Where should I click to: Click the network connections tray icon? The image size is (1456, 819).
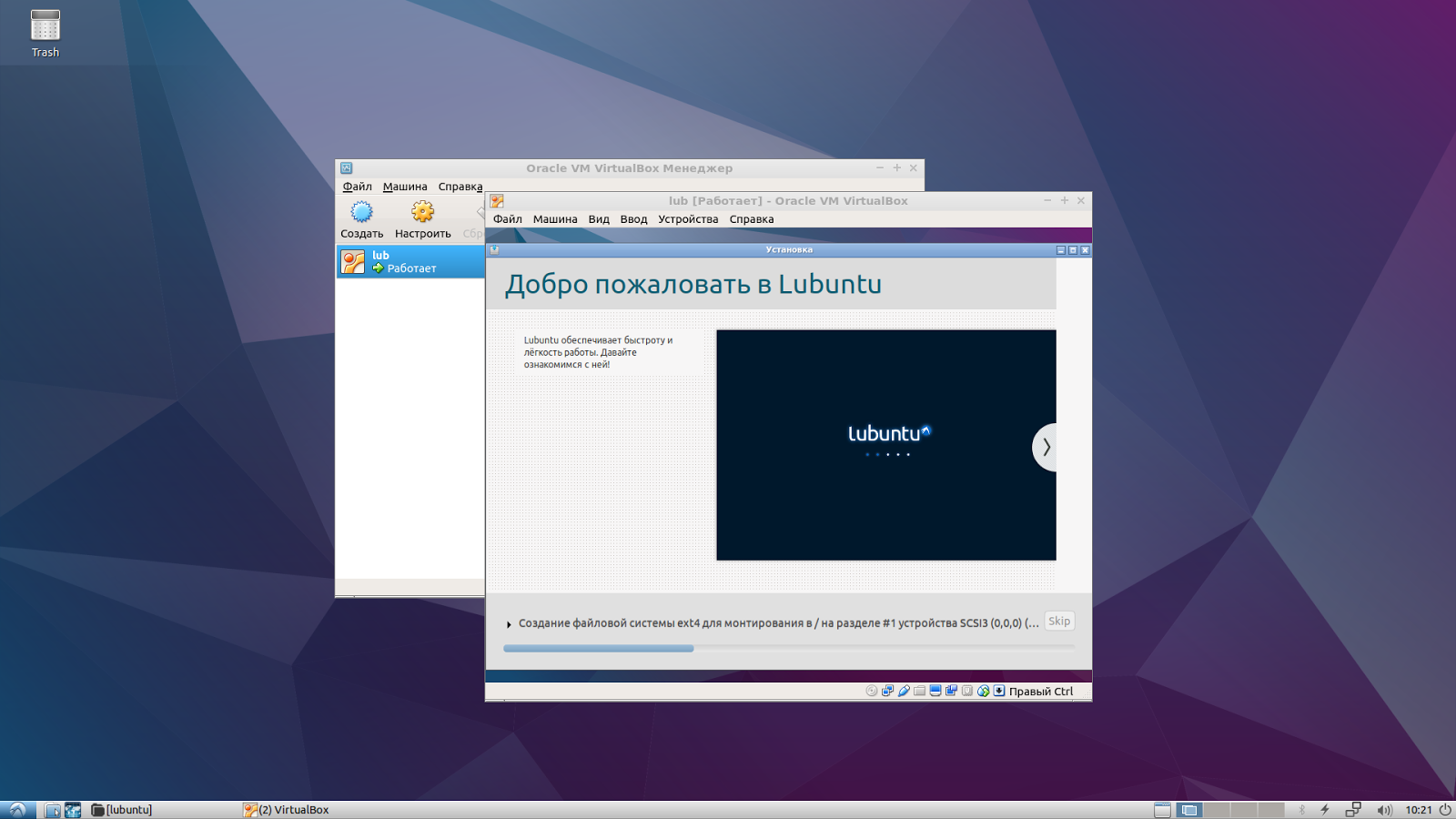click(1353, 810)
